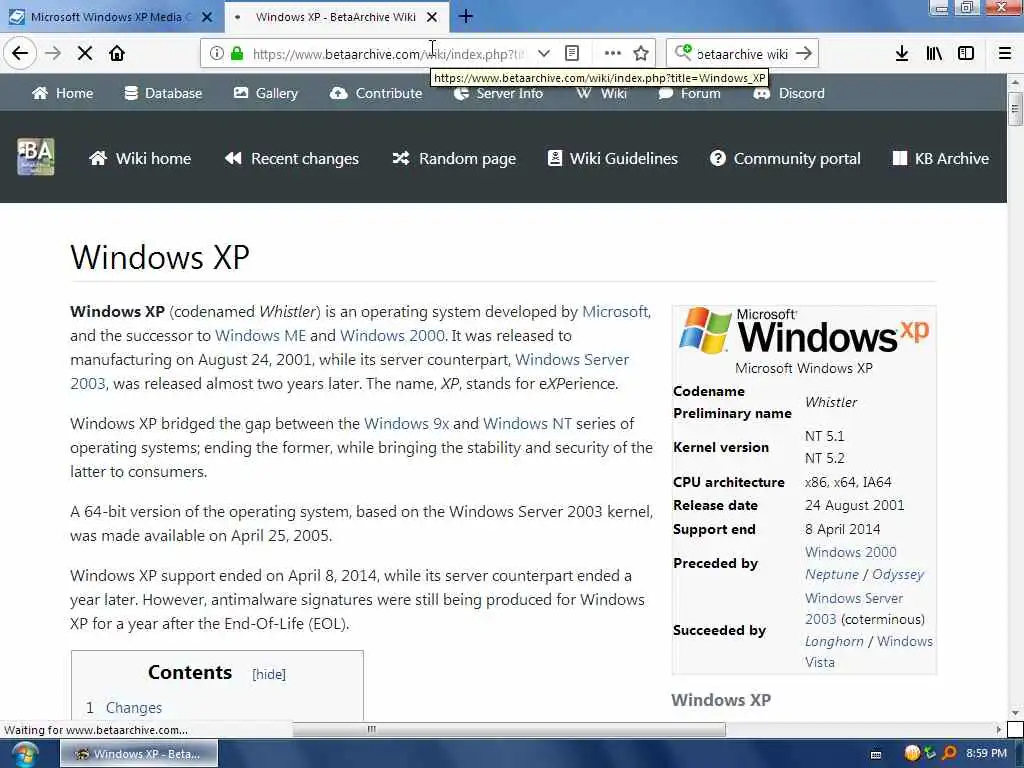Select the Windows XP - BetaArchive Wiki tab
The height and width of the screenshot is (768, 1024).
pos(335,17)
